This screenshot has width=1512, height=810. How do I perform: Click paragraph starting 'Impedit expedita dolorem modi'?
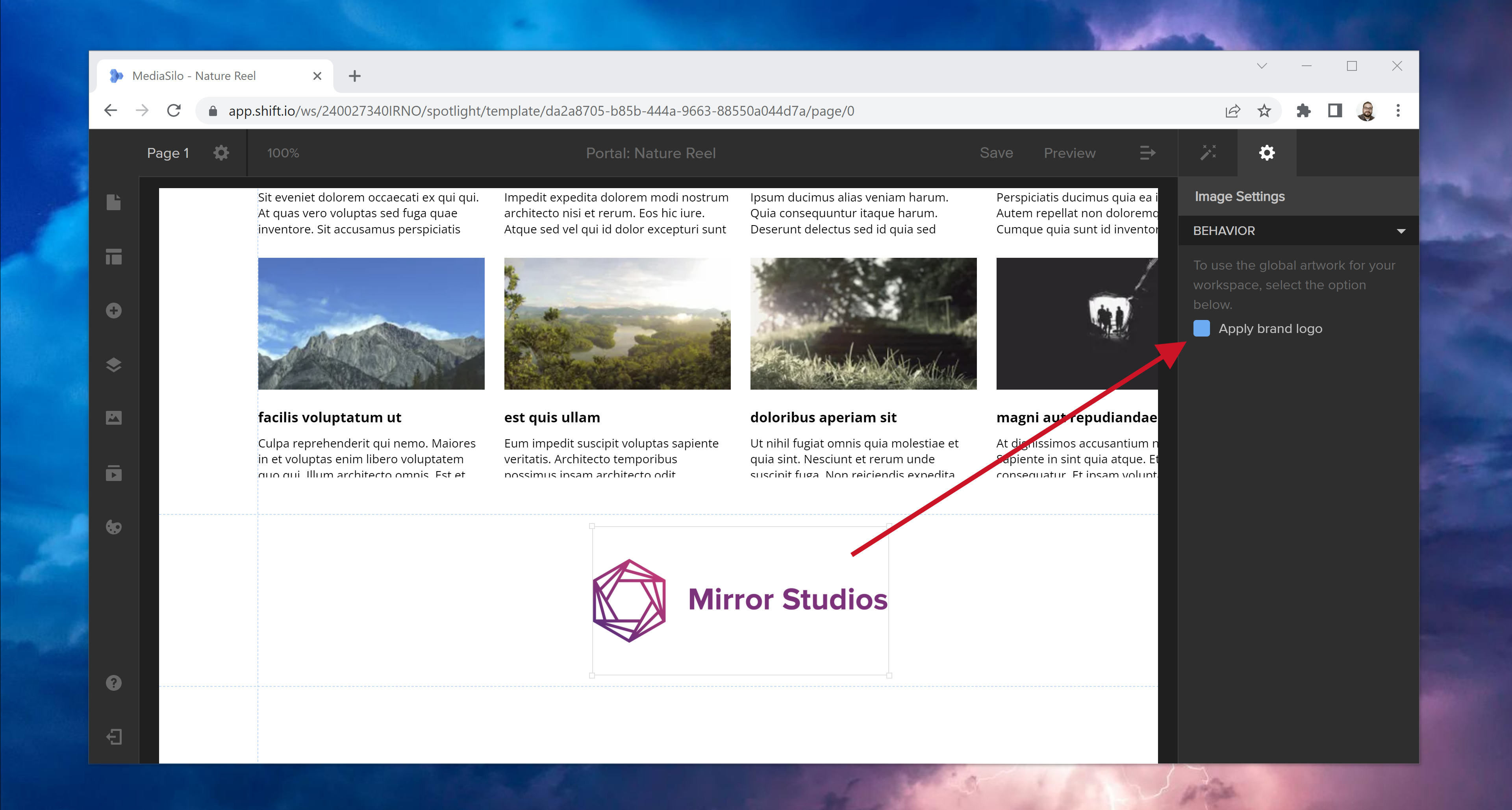pos(616,213)
